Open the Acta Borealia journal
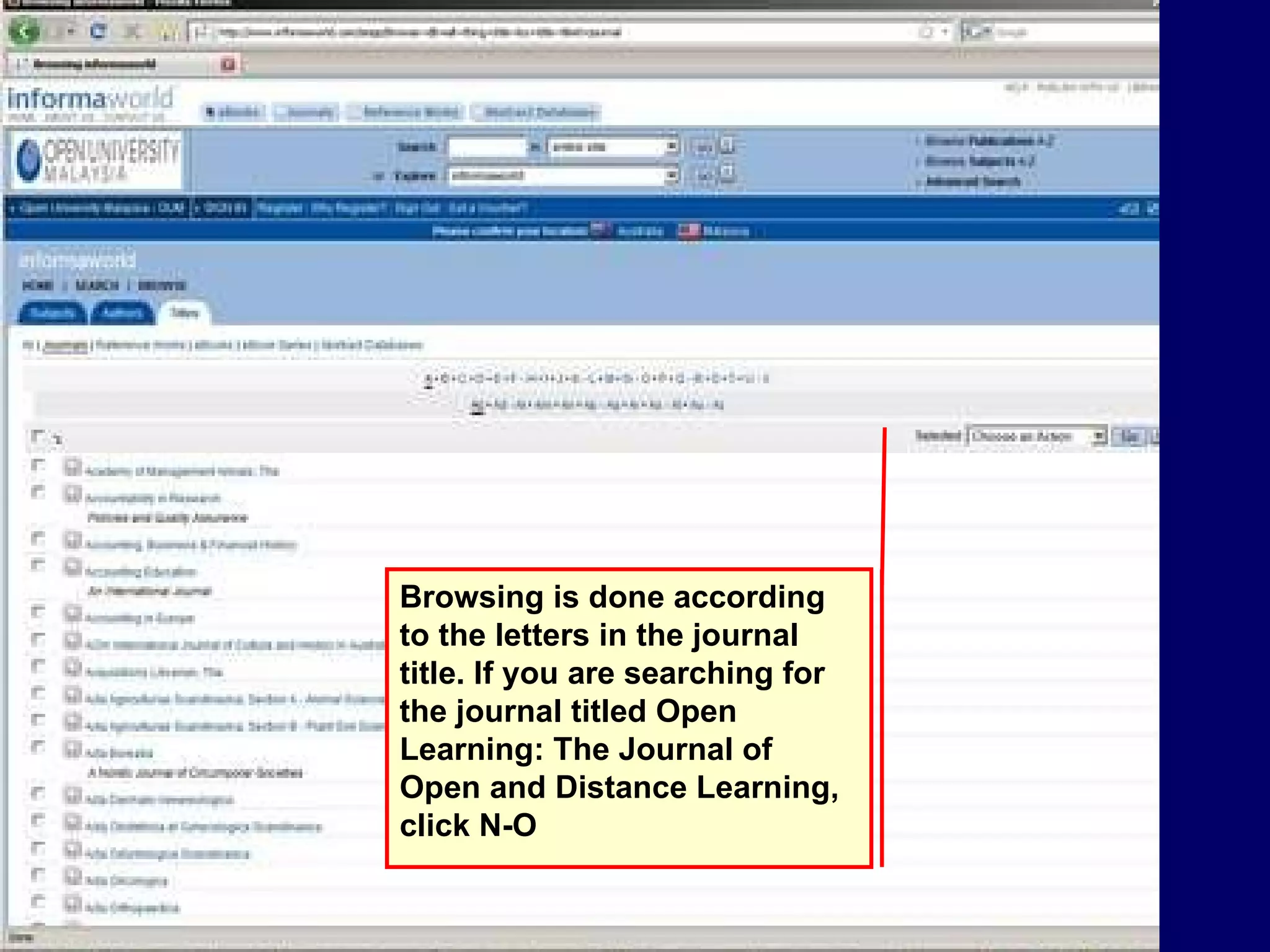This screenshot has height=952, width=1270. [x=118, y=754]
